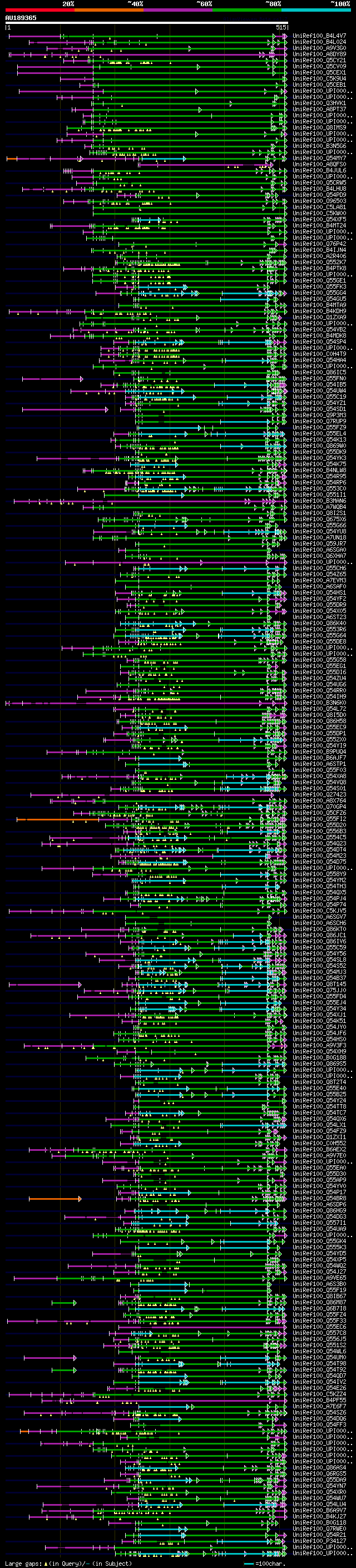Screen dimensions: 356x1568
Task: Click the cyan ~100% identity legend bar
Action: pos(316,10)
